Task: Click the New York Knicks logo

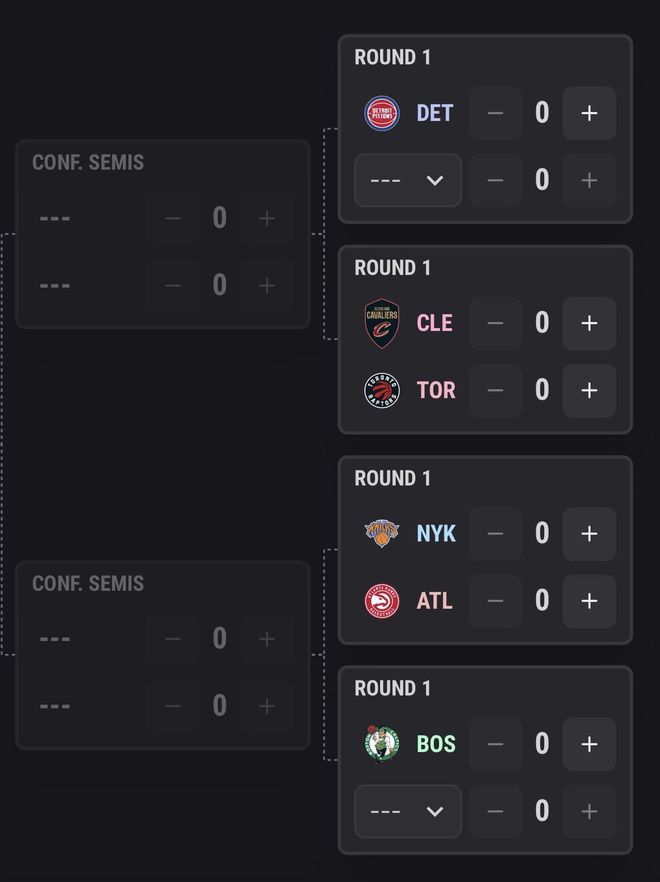Action: [383, 533]
